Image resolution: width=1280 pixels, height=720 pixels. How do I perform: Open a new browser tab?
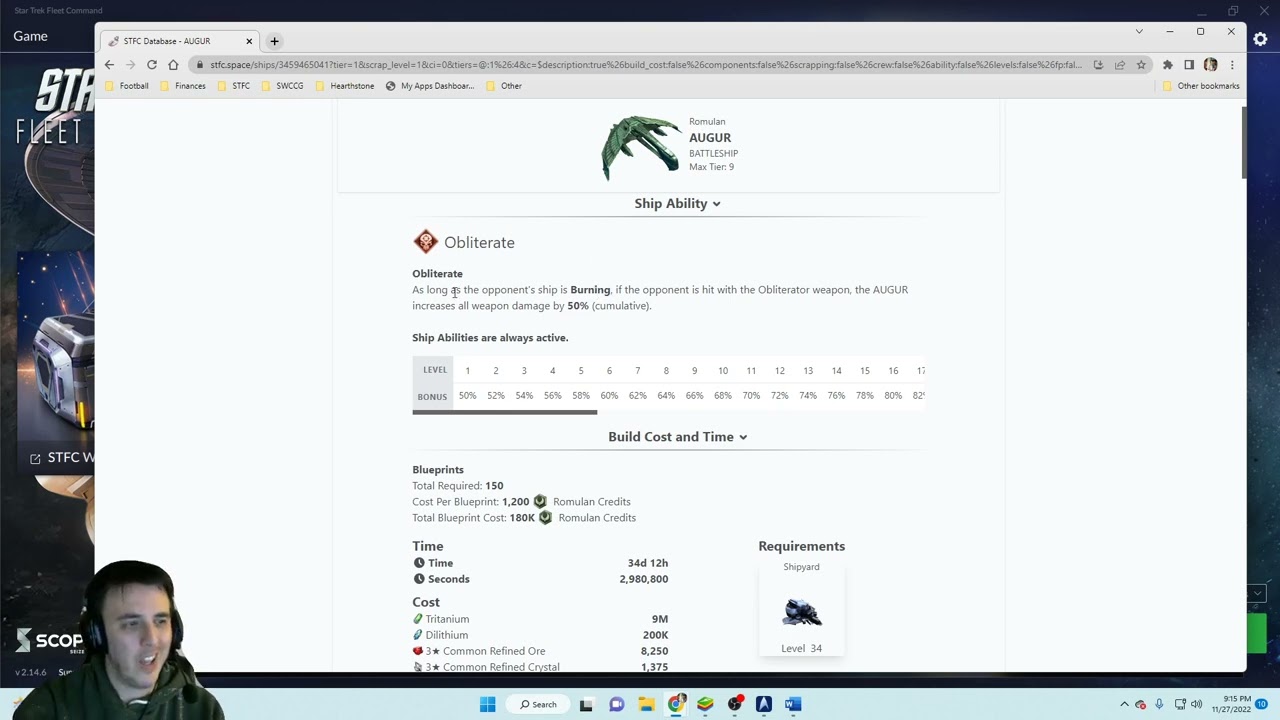tap(274, 41)
